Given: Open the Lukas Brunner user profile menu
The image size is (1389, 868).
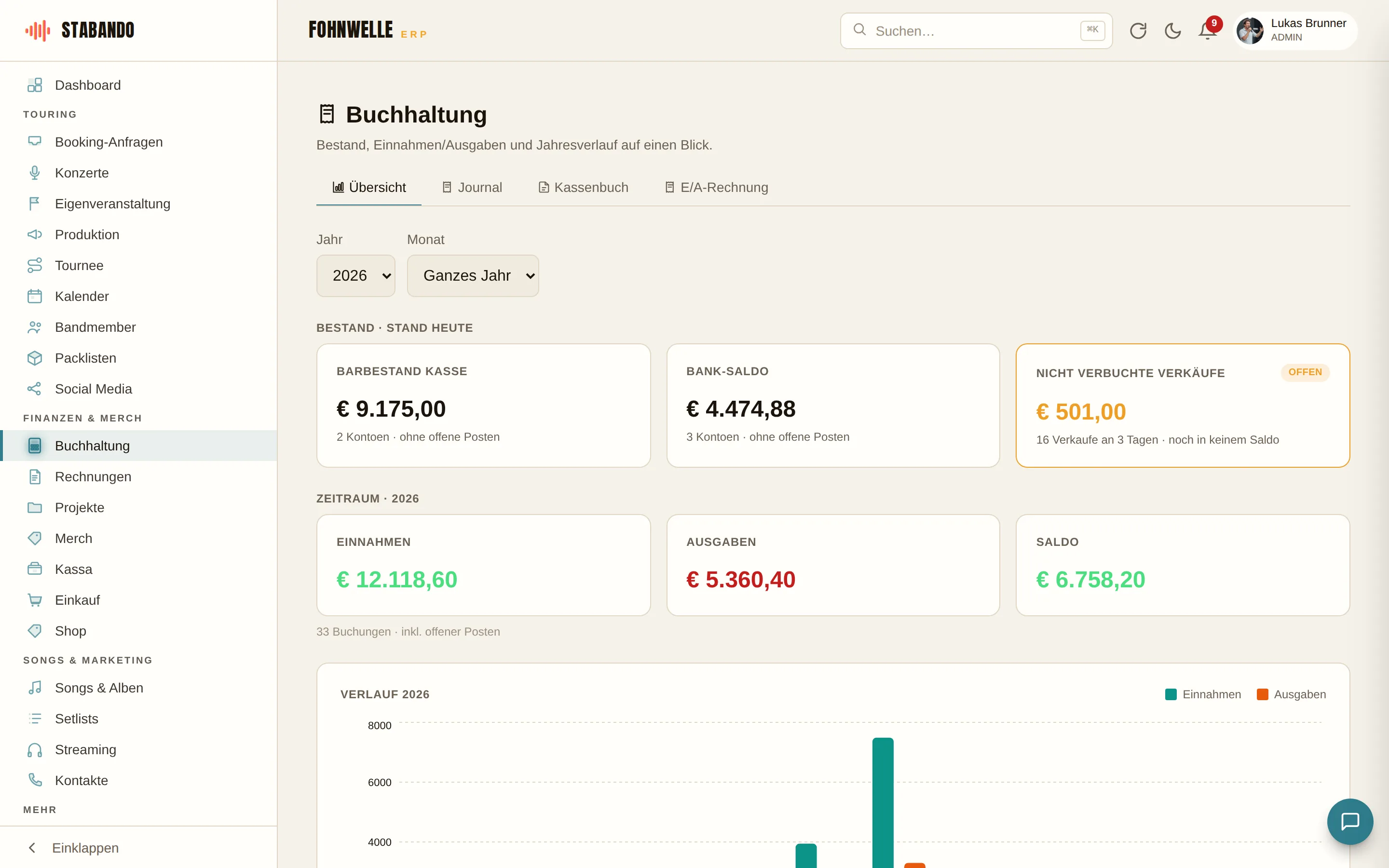Looking at the screenshot, I should click(1295, 30).
